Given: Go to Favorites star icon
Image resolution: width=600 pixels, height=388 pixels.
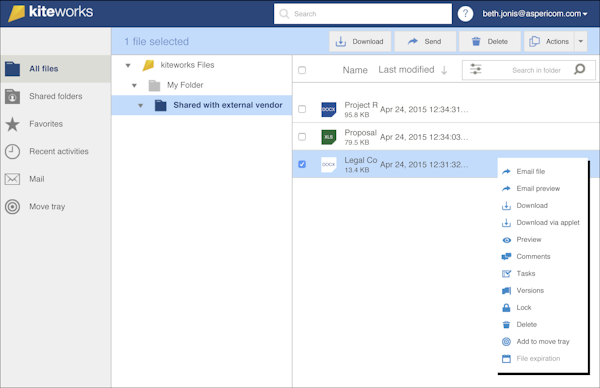Looking at the screenshot, I should [x=12, y=124].
